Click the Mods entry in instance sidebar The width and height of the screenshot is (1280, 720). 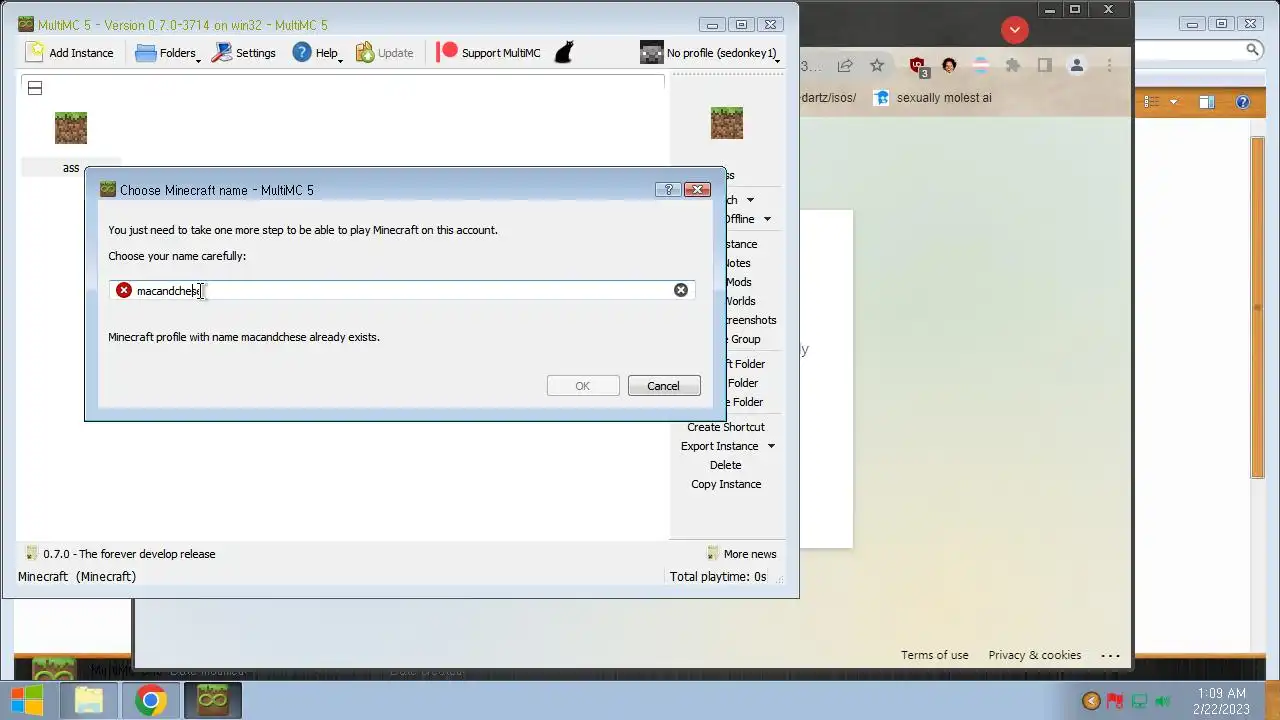pyautogui.click(x=738, y=282)
